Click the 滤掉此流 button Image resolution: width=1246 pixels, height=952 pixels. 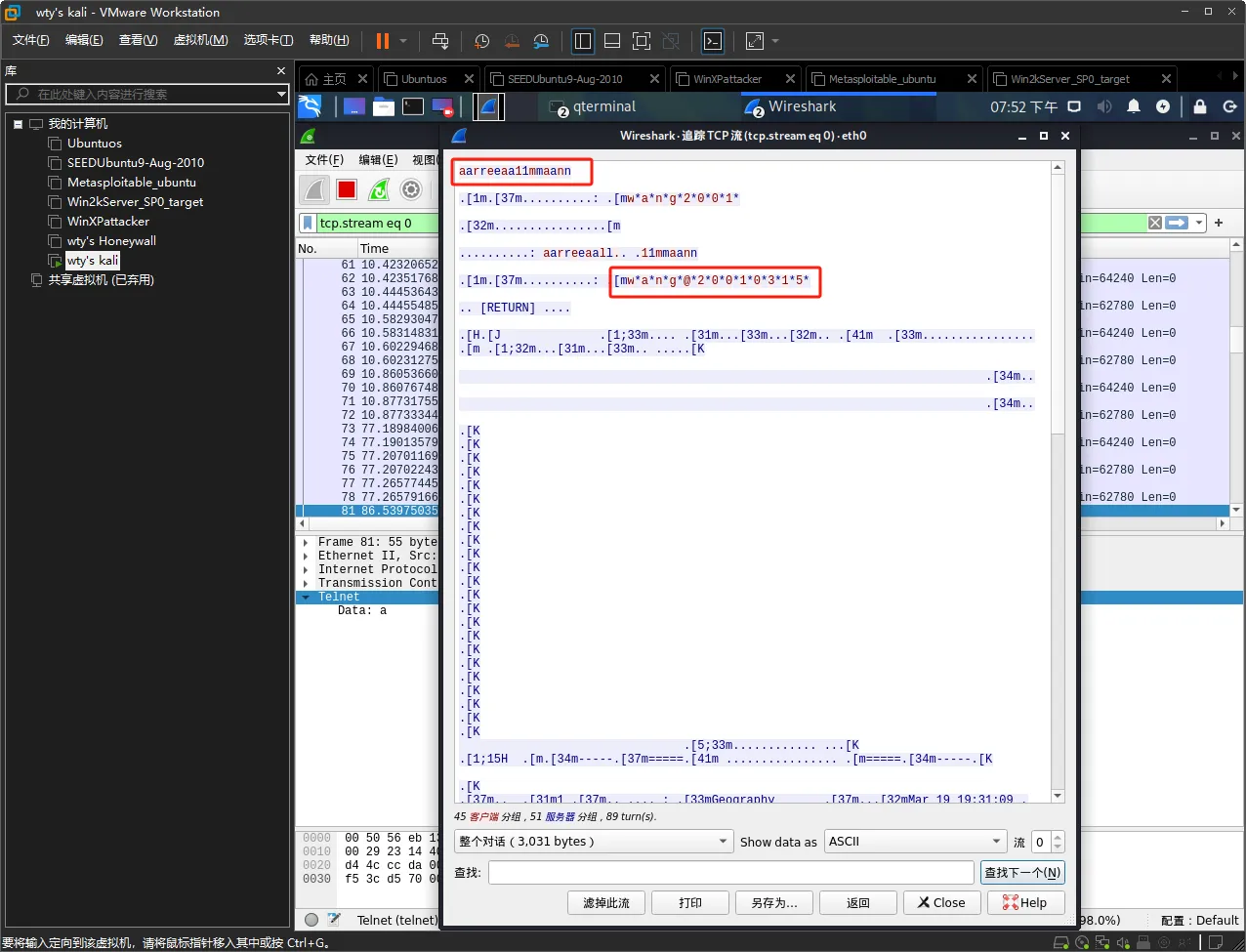pyautogui.click(x=606, y=903)
